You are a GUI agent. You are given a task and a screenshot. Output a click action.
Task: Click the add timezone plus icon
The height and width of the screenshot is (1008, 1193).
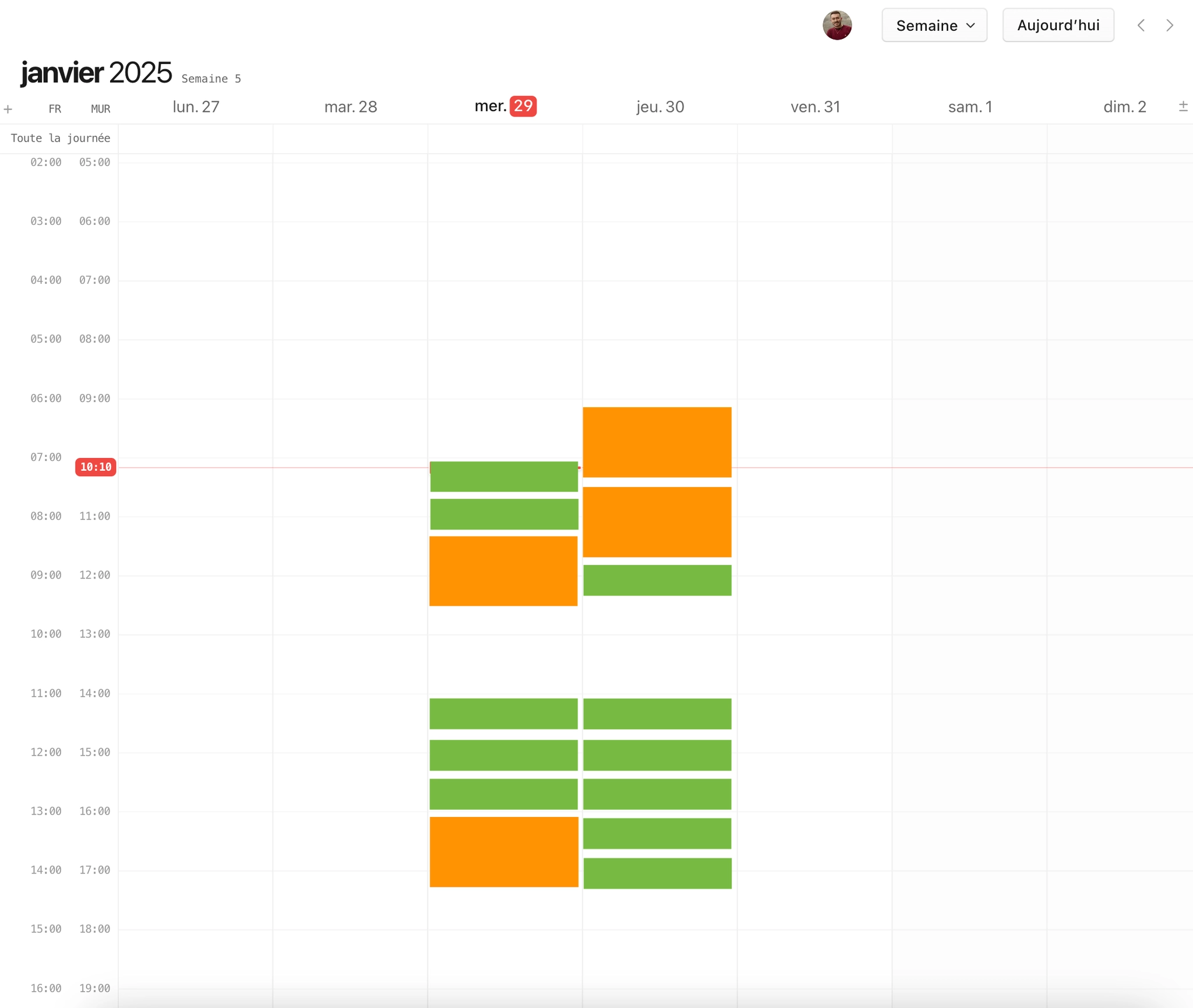8,109
